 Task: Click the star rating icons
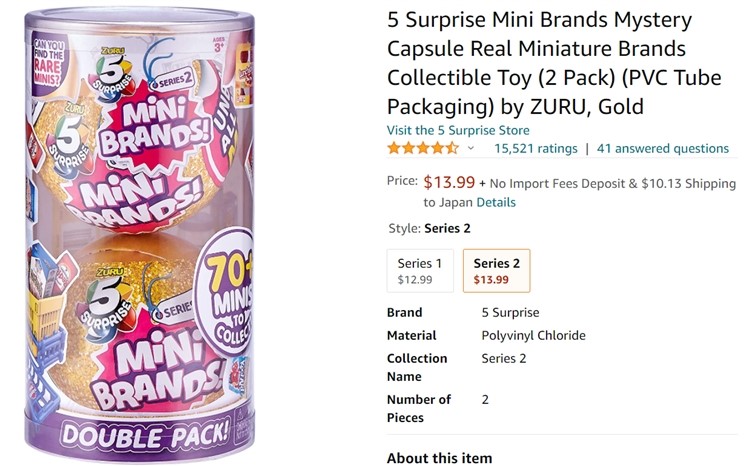tap(423, 148)
